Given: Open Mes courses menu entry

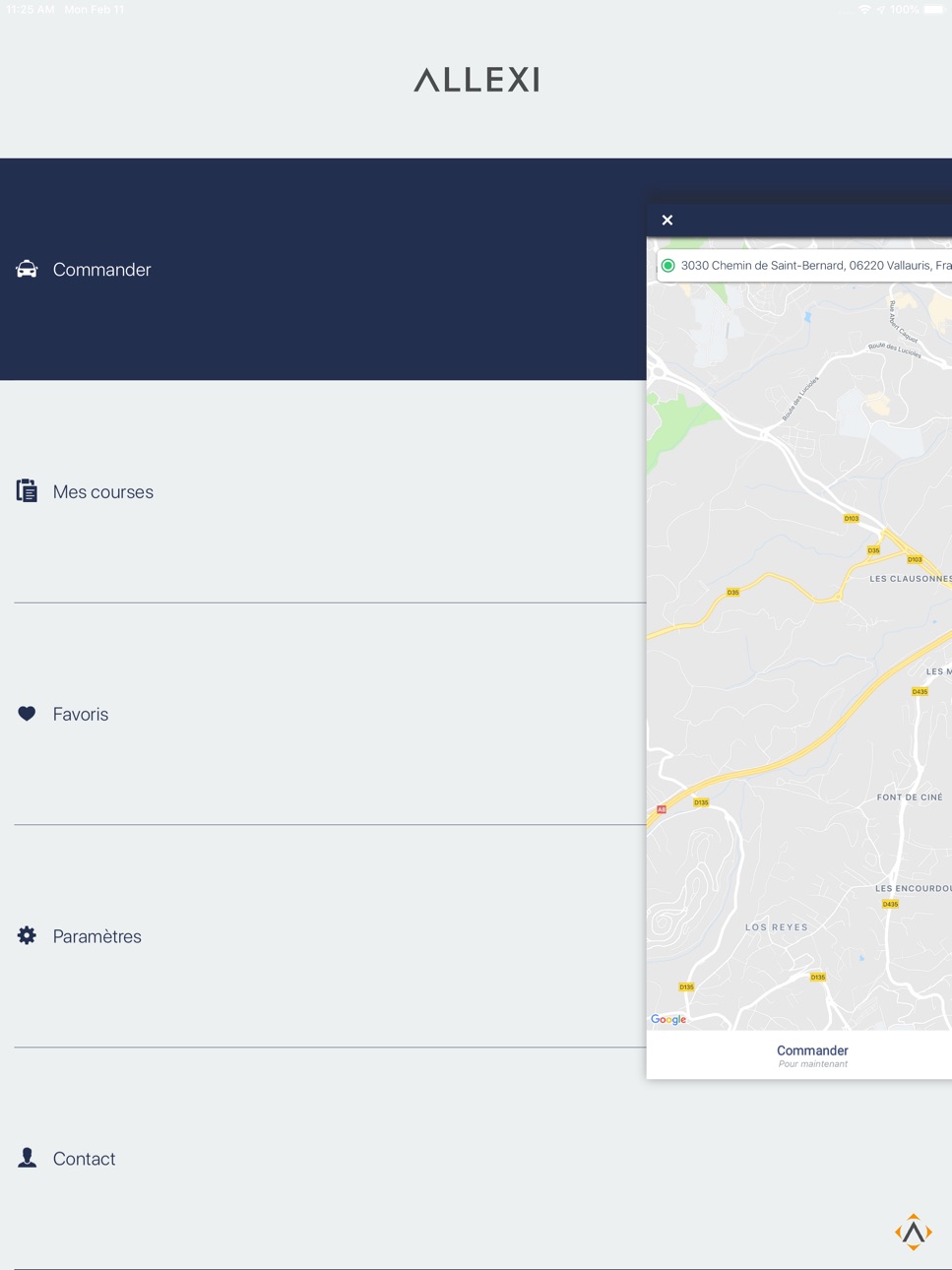Looking at the screenshot, I should click(x=323, y=491).
